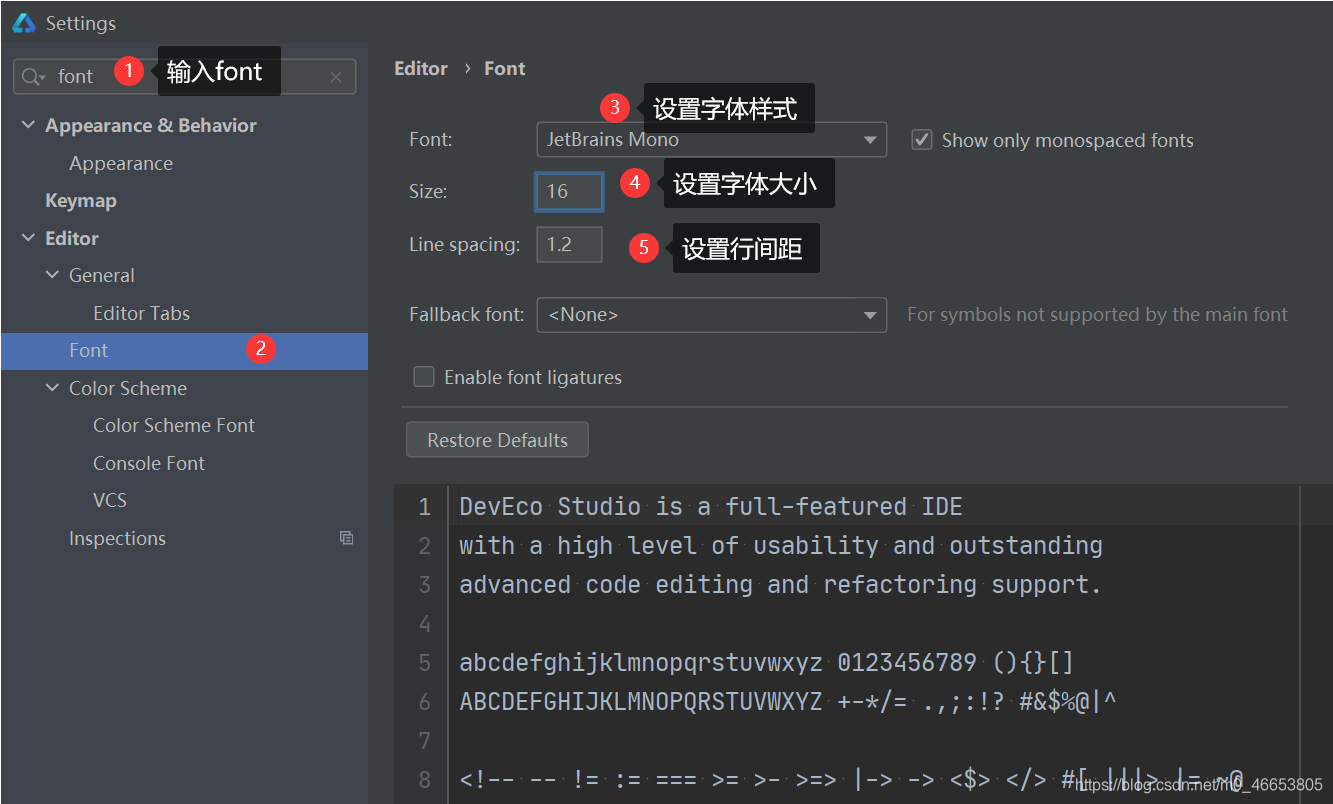Collapse the Appearance & Behavior tree section
1333x804 pixels.
tap(27, 126)
